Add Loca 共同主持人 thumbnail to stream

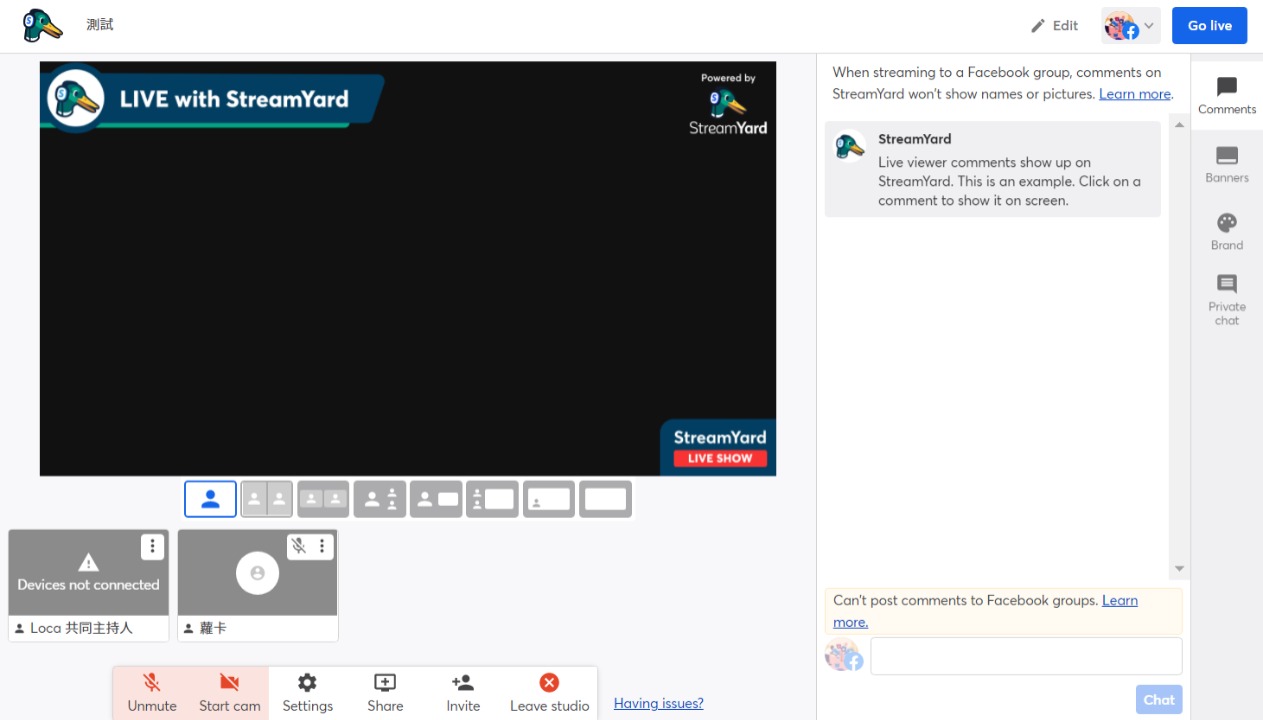tap(89, 573)
